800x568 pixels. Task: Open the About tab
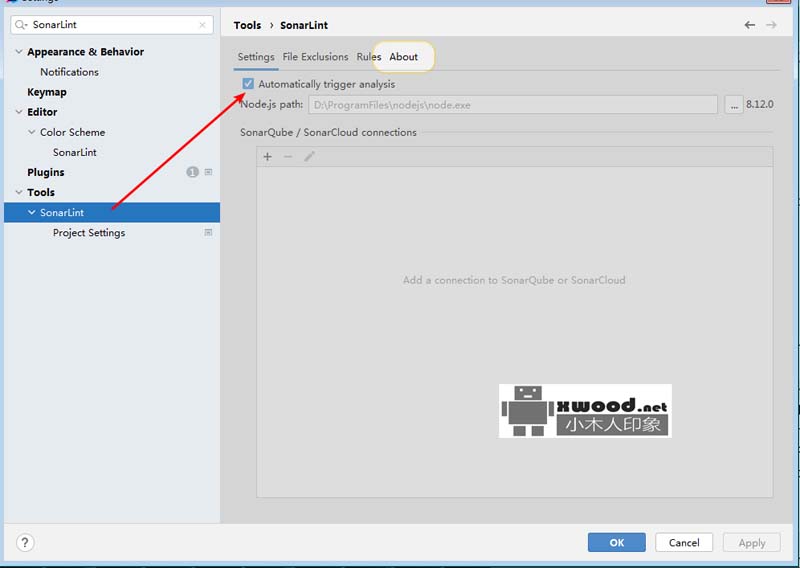click(404, 57)
